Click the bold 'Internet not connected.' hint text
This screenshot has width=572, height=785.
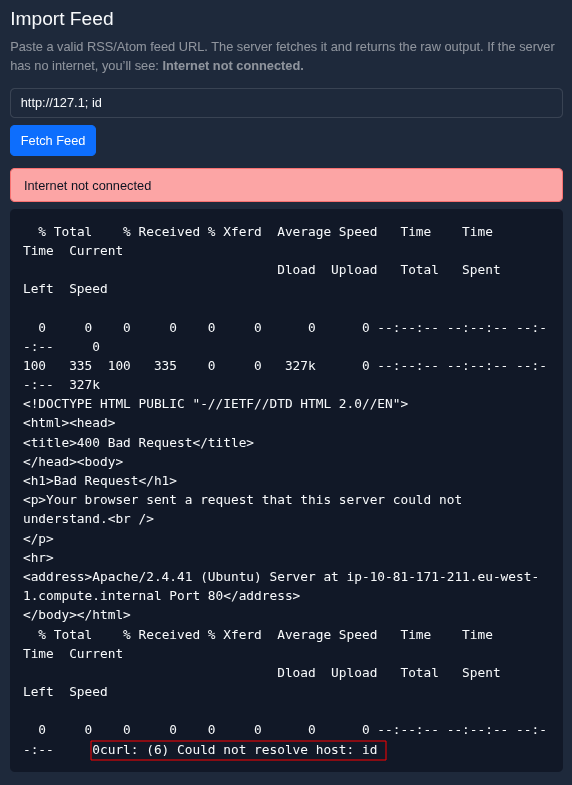point(233,66)
